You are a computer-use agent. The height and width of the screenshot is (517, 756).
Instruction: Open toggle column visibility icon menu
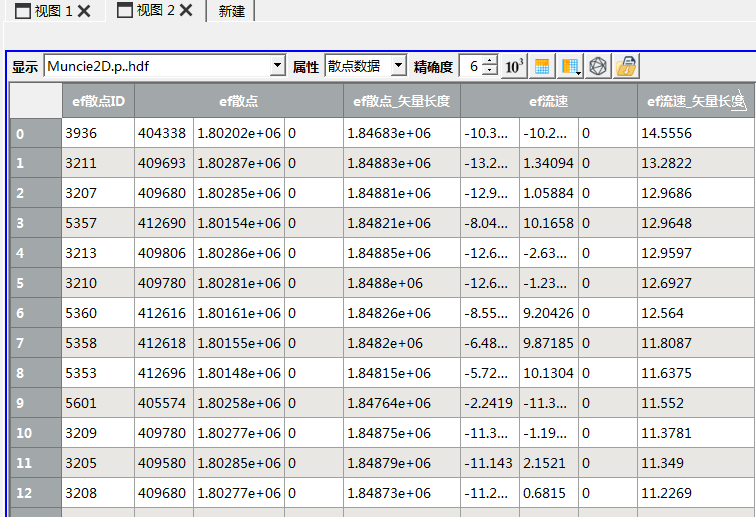pos(570,66)
